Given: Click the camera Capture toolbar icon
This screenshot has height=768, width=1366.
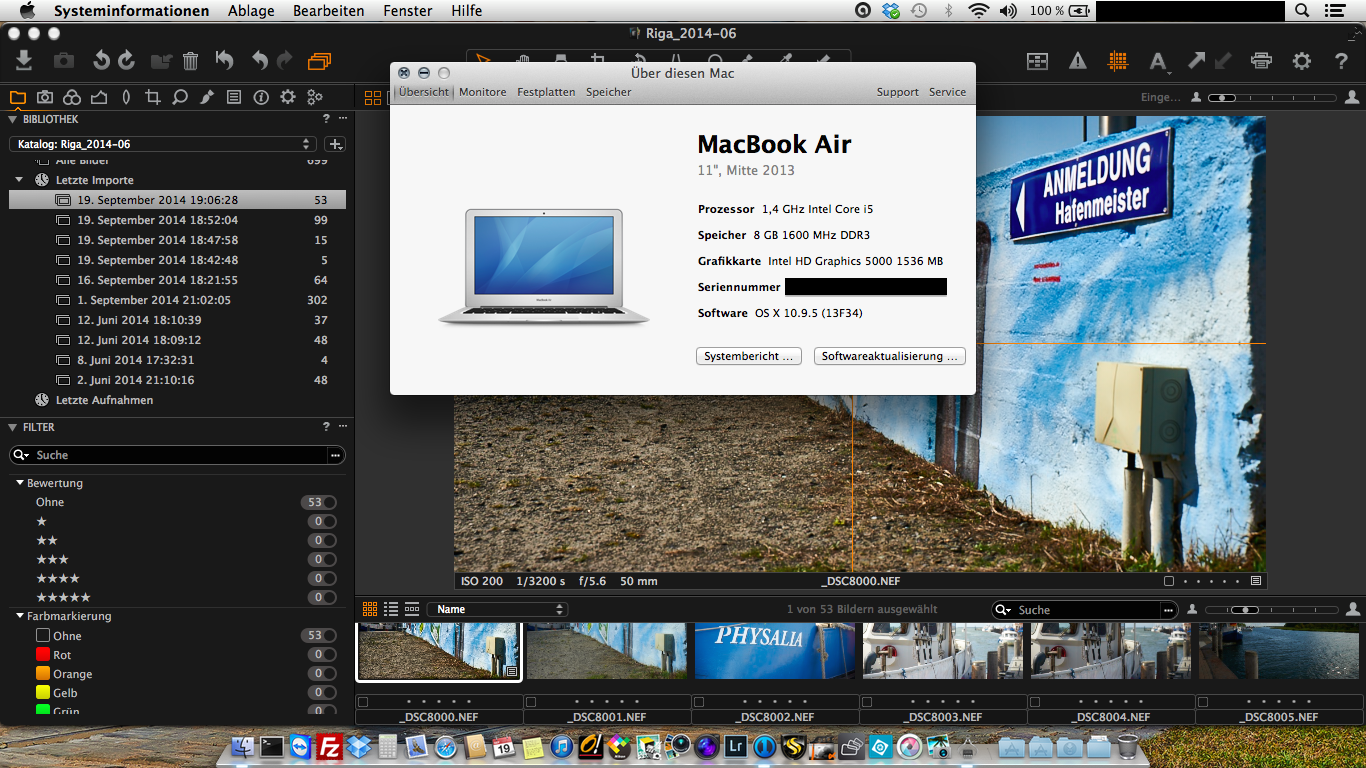Looking at the screenshot, I should (x=64, y=61).
